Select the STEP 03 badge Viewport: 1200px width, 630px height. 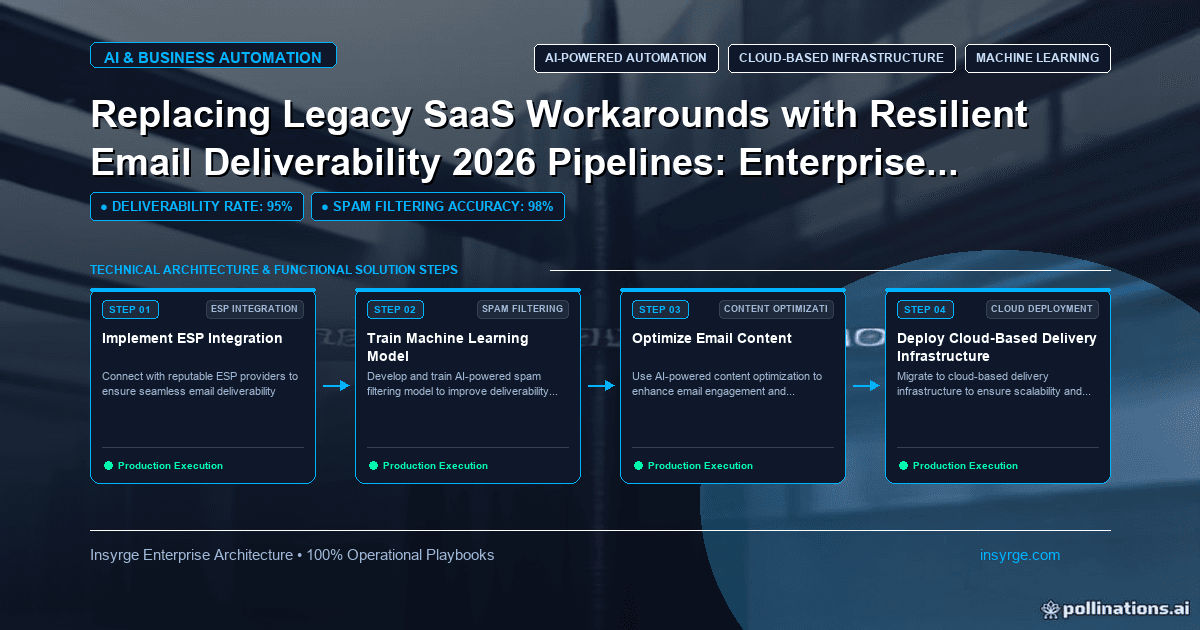[660, 310]
